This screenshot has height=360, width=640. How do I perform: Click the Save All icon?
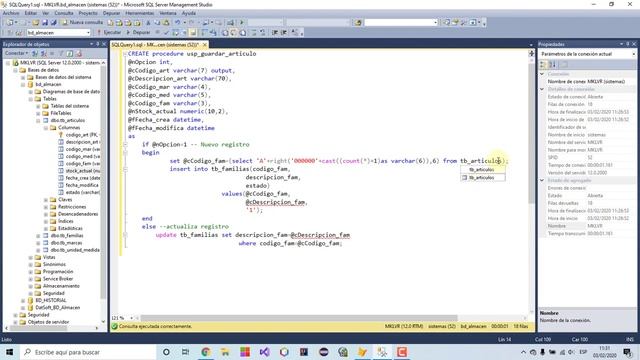pyautogui.click(x=53, y=22)
